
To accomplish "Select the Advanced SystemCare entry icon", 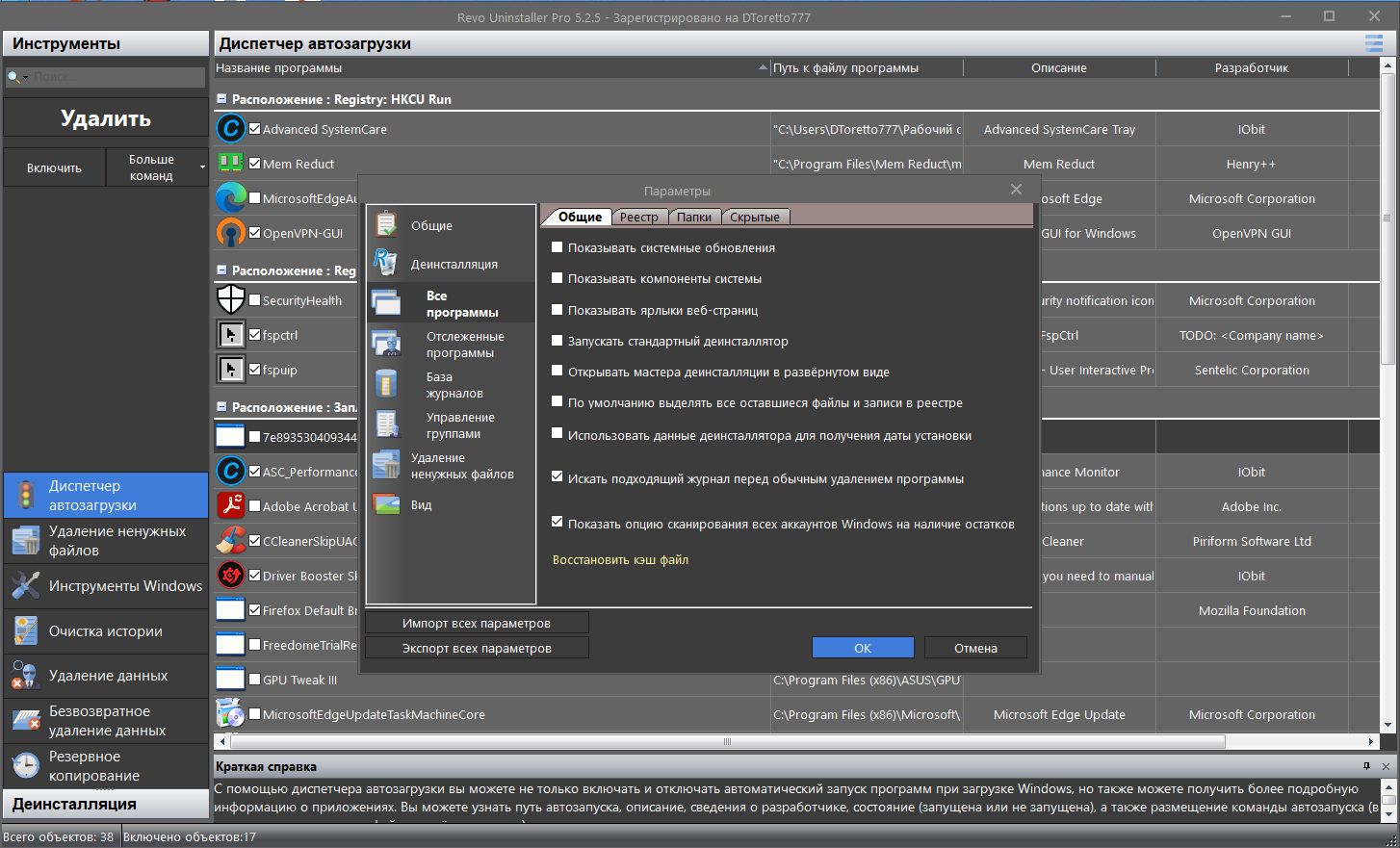I will (231, 128).
